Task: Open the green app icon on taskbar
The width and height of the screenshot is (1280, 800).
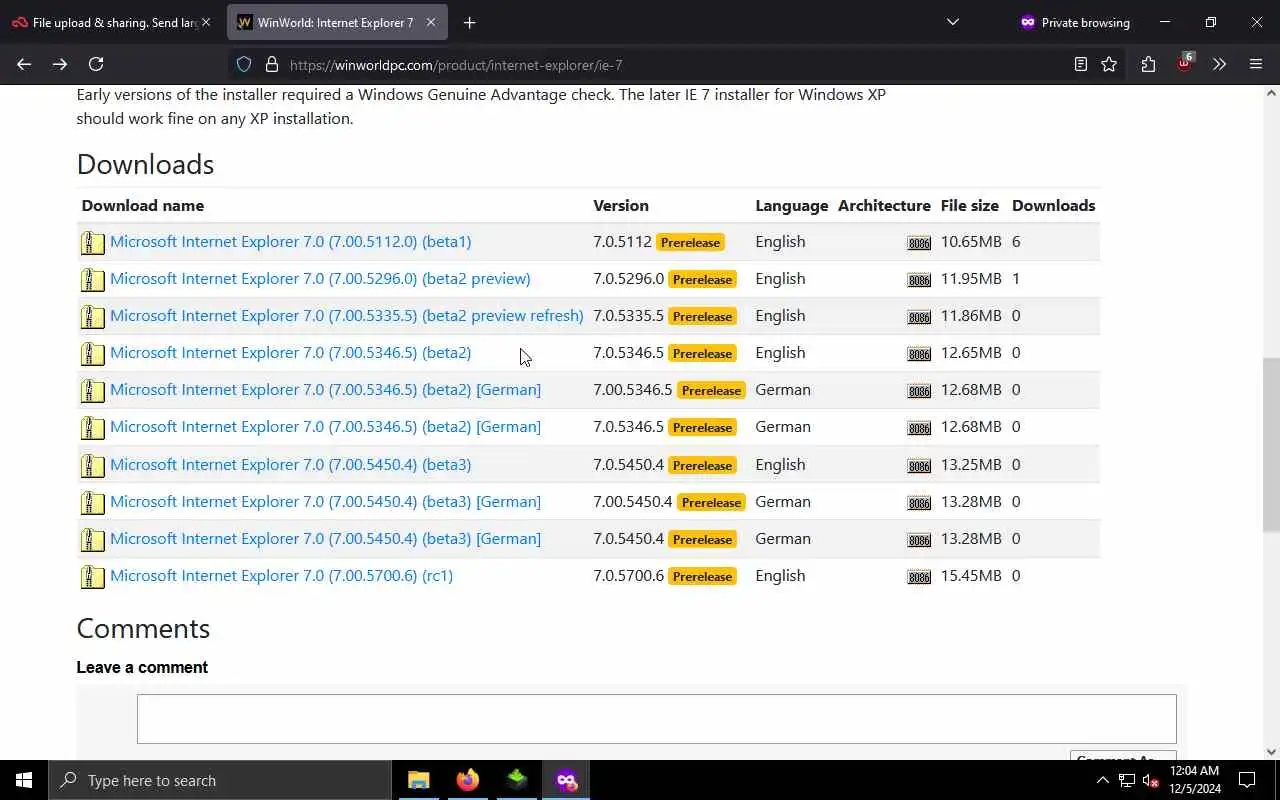Action: 517,780
